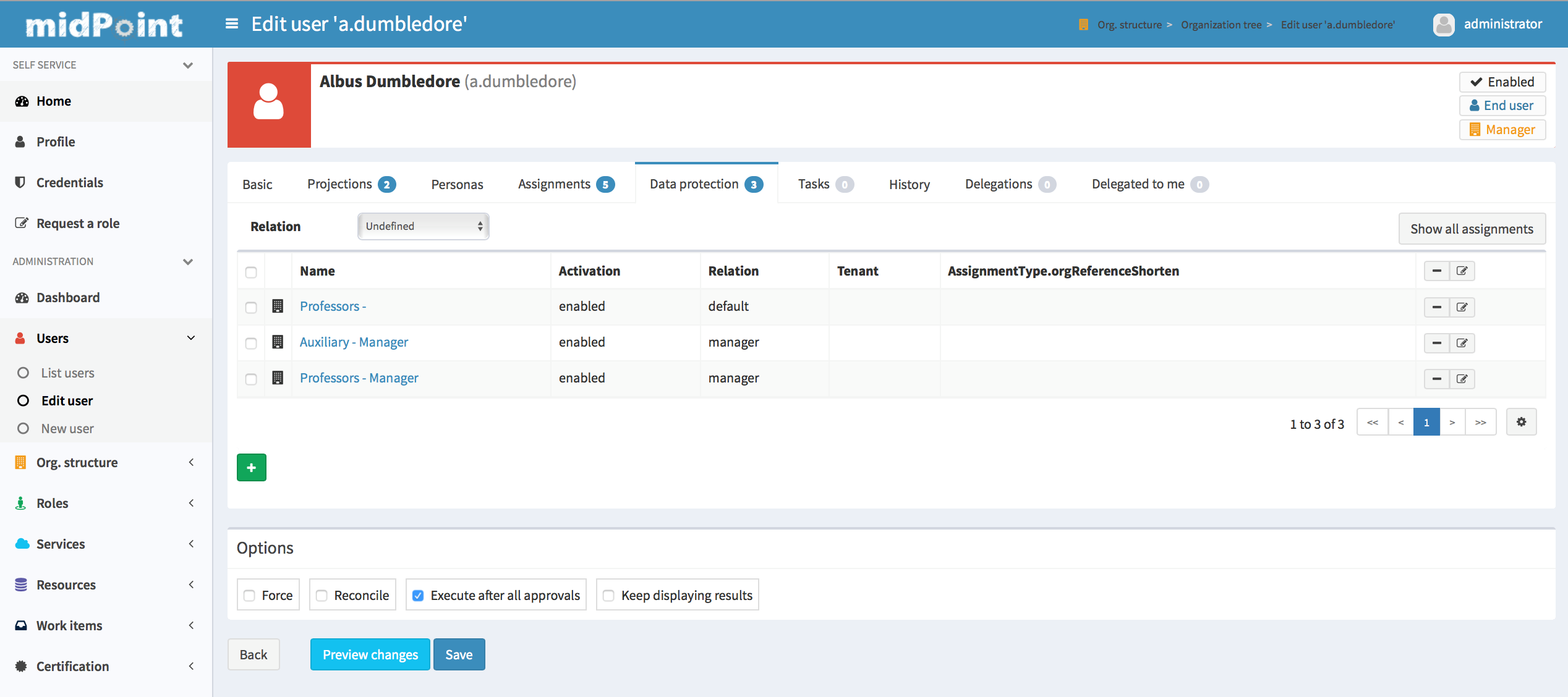Click Show all assignments button
Screen dimensions: 1568x697
(1472, 229)
